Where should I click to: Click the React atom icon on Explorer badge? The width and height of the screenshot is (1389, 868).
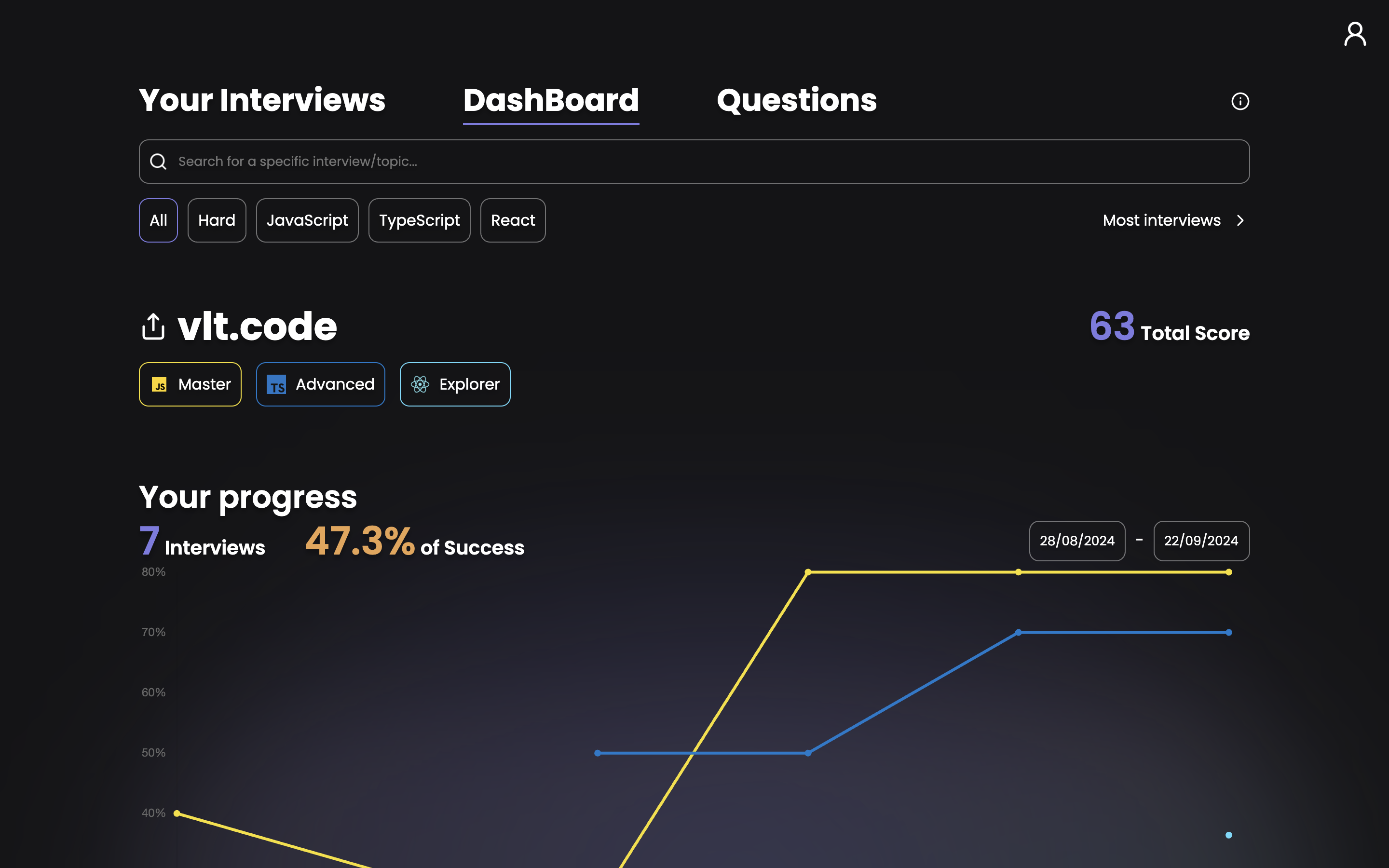tap(421, 385)
